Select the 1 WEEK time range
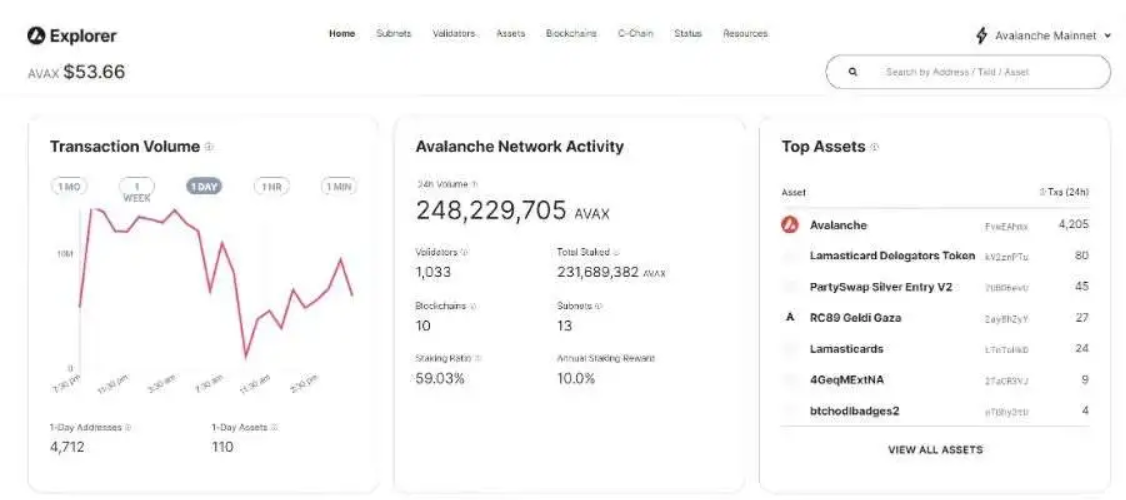 tap(136, 190)
